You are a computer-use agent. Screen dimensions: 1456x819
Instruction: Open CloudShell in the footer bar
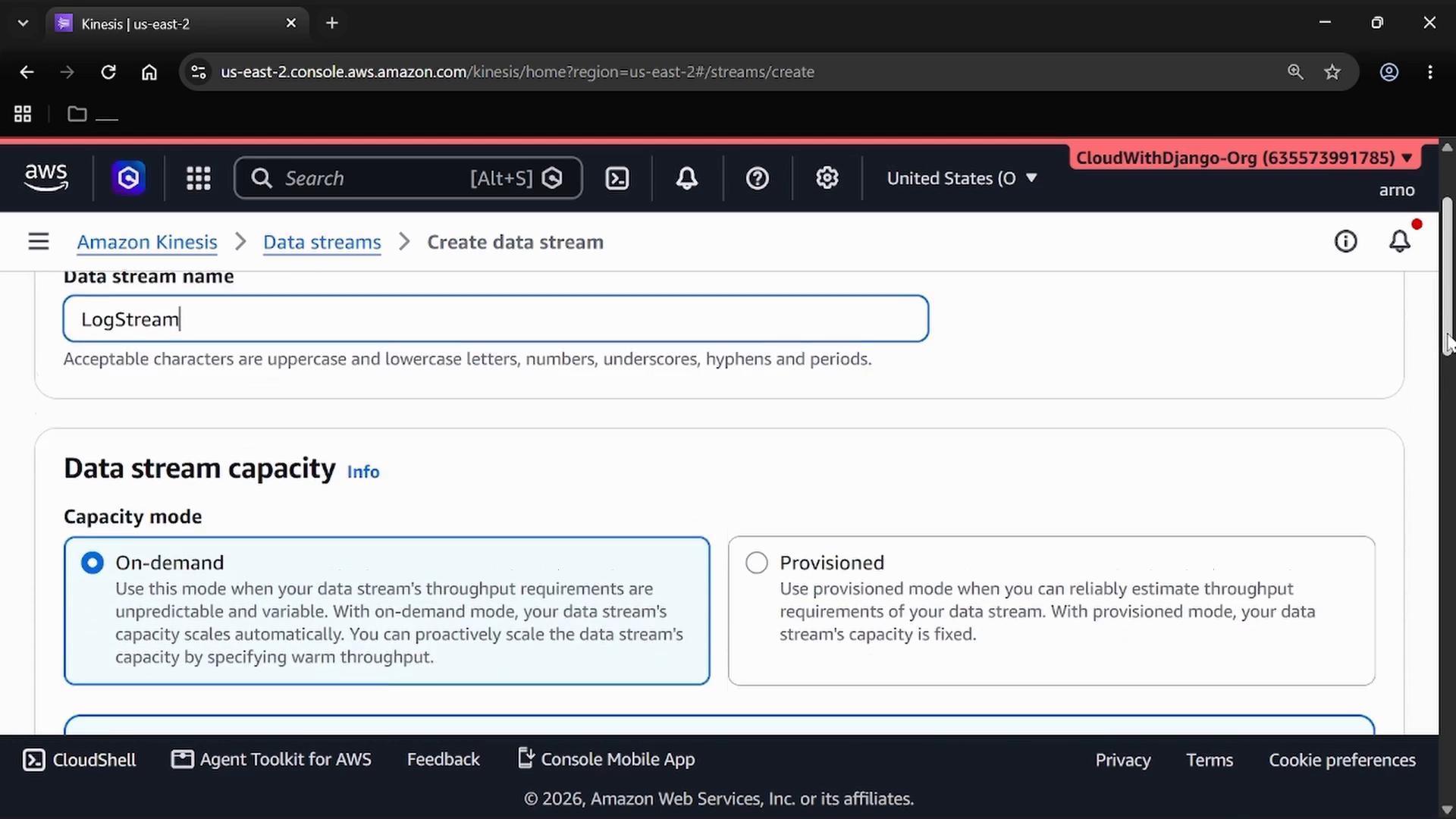80,760
